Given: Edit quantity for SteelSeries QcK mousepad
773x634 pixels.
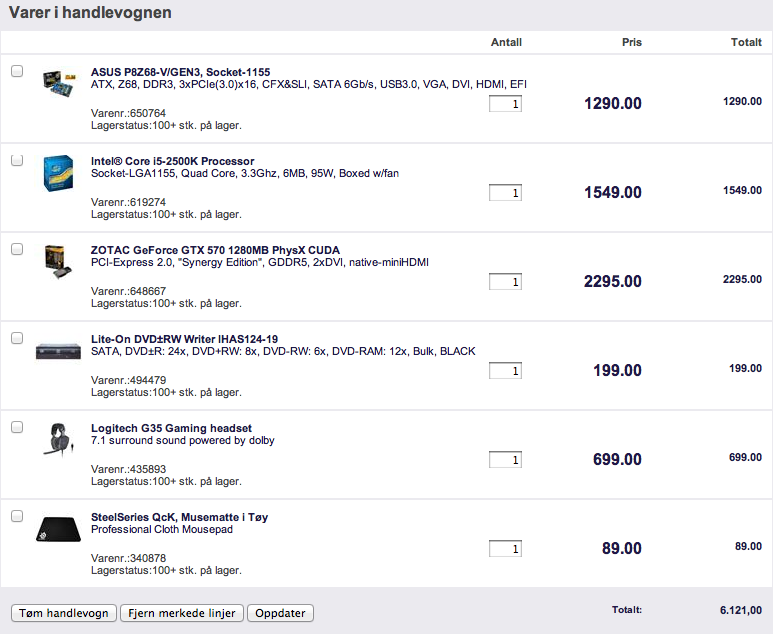Looking at the screenshot, I should tap(505, 549).
